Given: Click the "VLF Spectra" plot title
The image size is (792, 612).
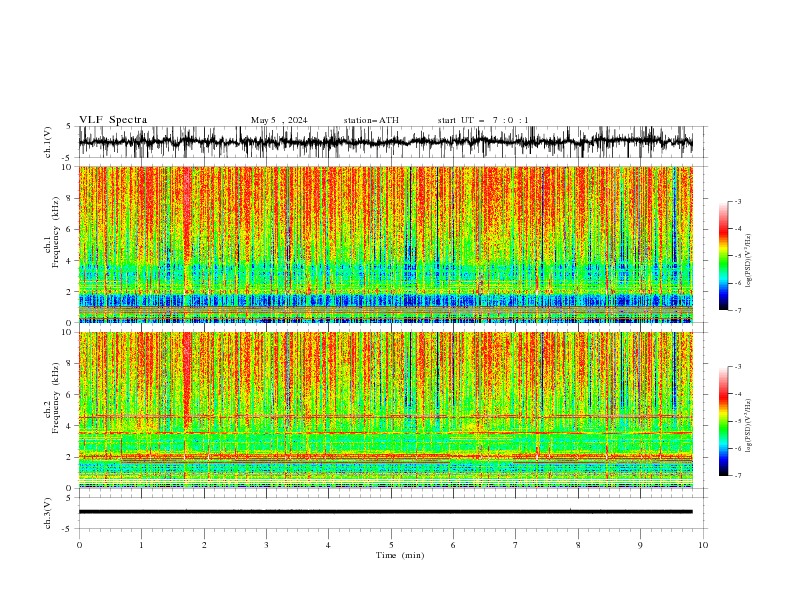Looking at the screenshot, I should 113,120.
